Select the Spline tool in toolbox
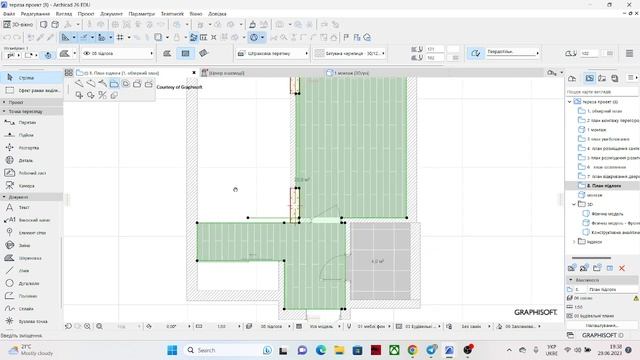Viewport: 640px width, 360px height. (31, 309)
